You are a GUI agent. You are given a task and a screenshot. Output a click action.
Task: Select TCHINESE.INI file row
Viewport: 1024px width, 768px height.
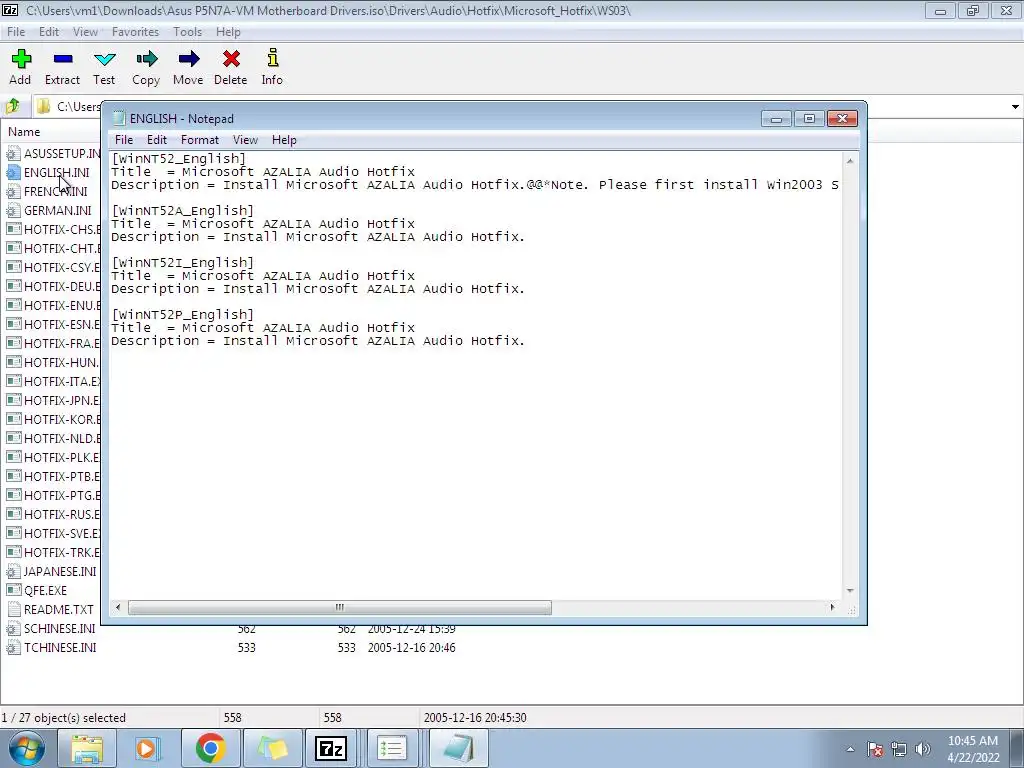(x=231, y=647)
